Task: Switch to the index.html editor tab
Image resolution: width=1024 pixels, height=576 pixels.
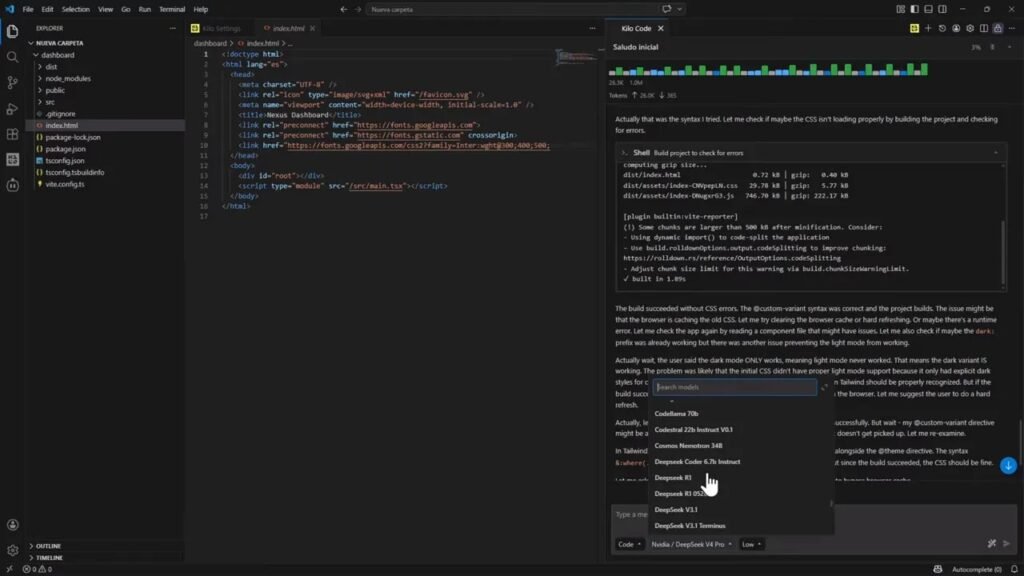Action: coord(288,29)
